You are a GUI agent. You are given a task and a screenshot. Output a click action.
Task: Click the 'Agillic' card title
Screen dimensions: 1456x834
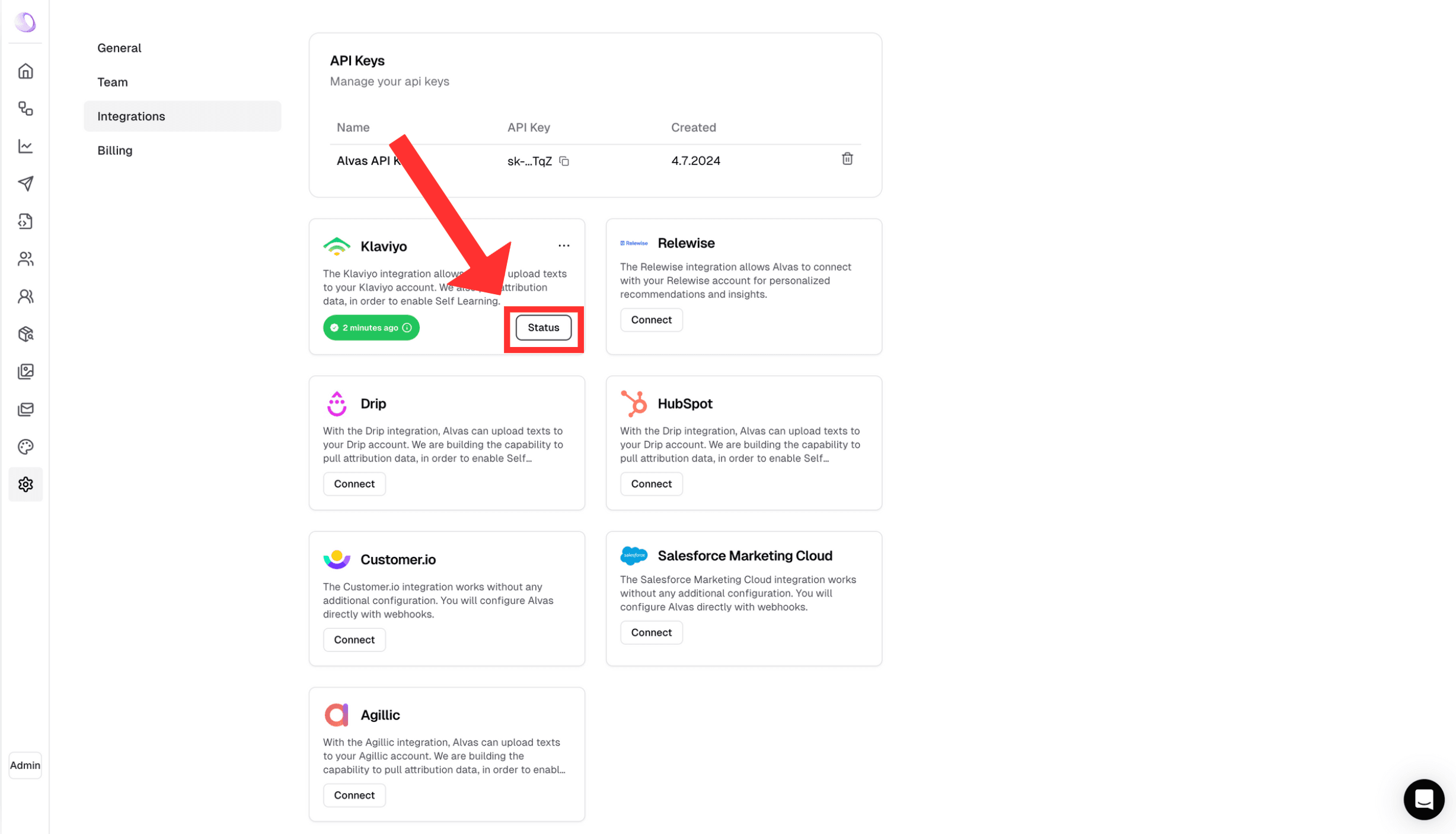click(380, 715)
